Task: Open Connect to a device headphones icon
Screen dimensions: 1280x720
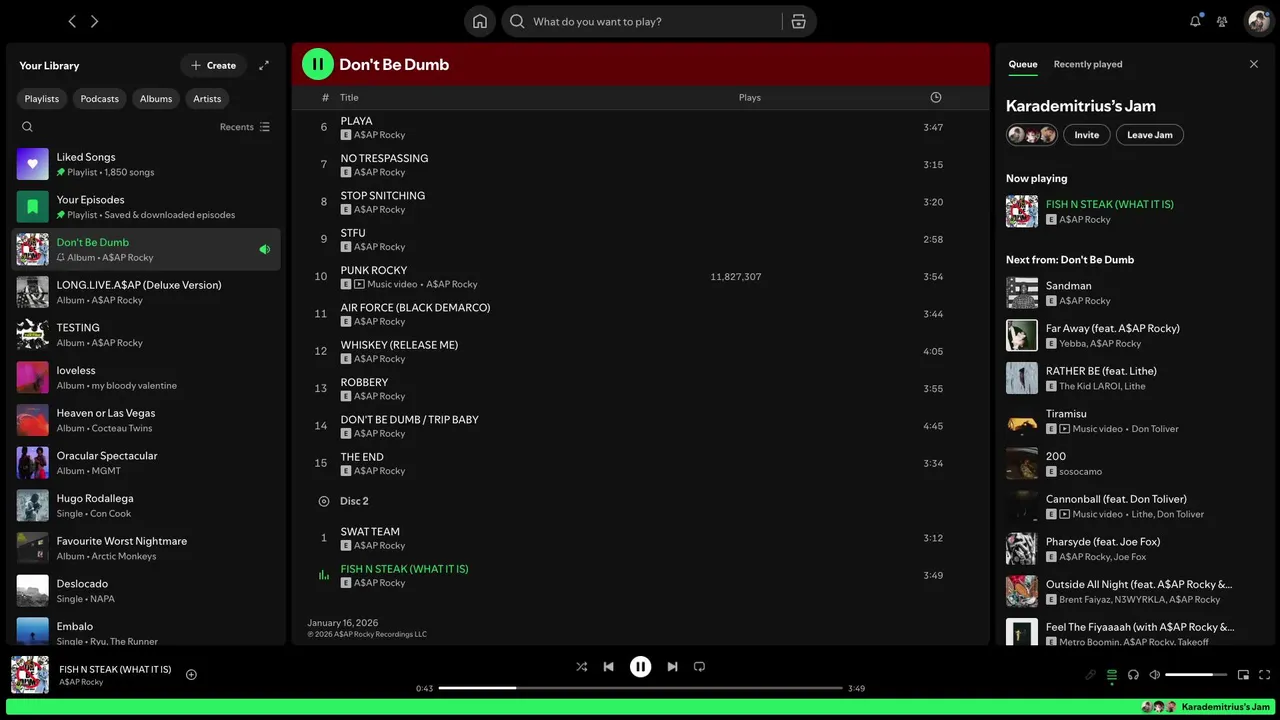Action: [1133, 675]
